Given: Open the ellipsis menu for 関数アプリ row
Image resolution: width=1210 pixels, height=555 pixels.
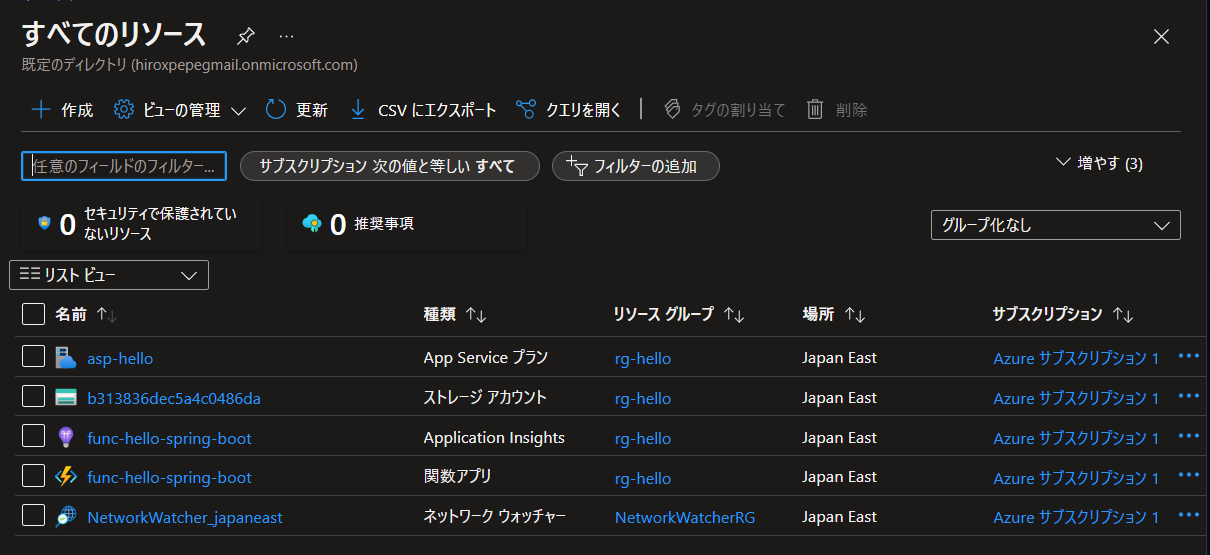Looking at the screenshot, I should click(x=1189, y=475).
